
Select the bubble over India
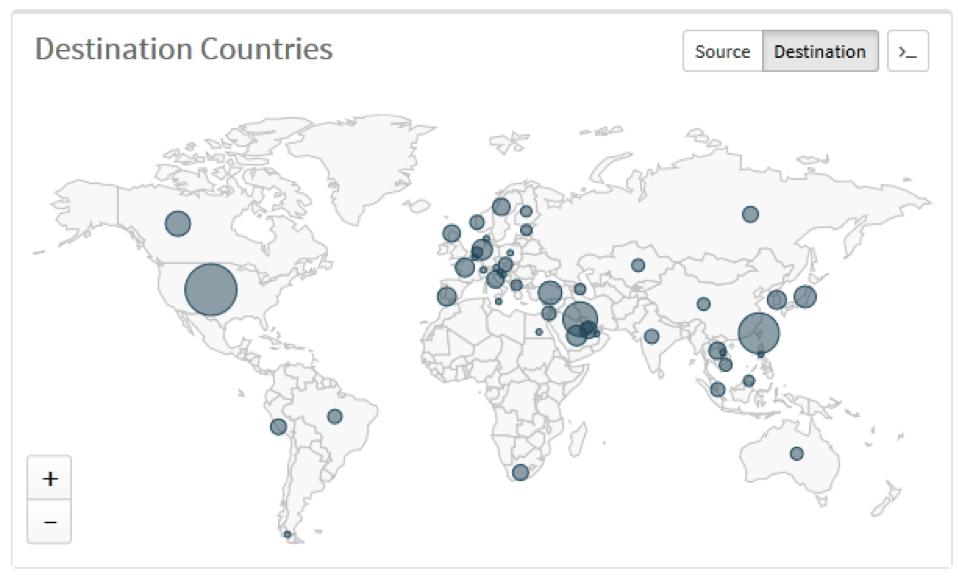point(652,336)
